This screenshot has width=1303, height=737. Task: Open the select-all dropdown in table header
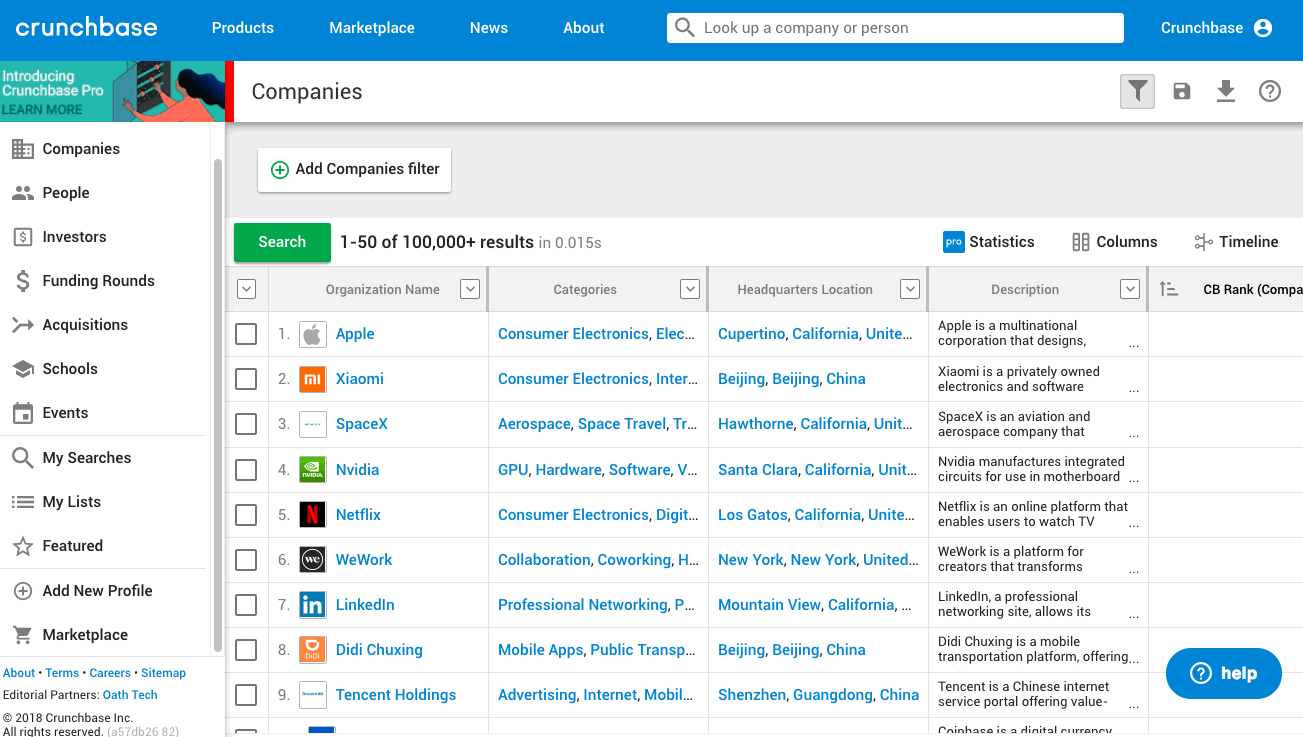tap(247, 289)
